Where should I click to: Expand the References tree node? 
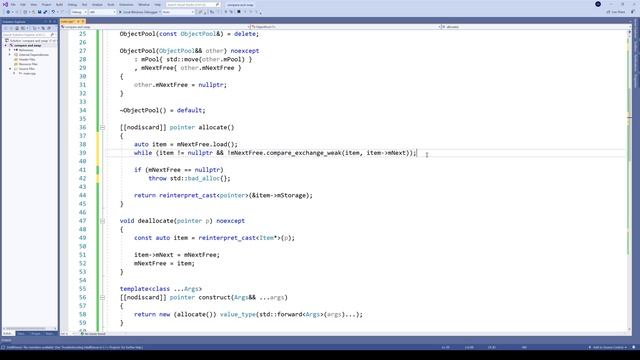coord(10,50)
